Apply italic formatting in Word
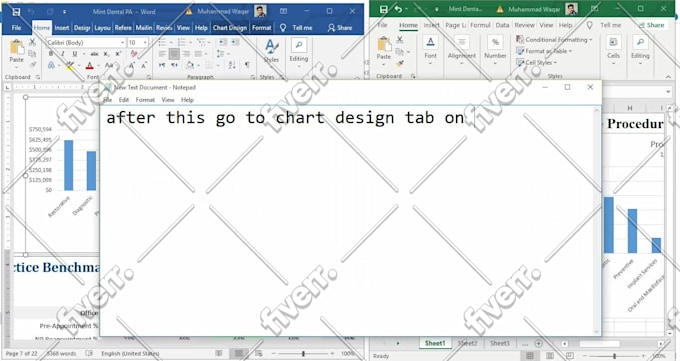680x361 pixels. coord(62,54)
